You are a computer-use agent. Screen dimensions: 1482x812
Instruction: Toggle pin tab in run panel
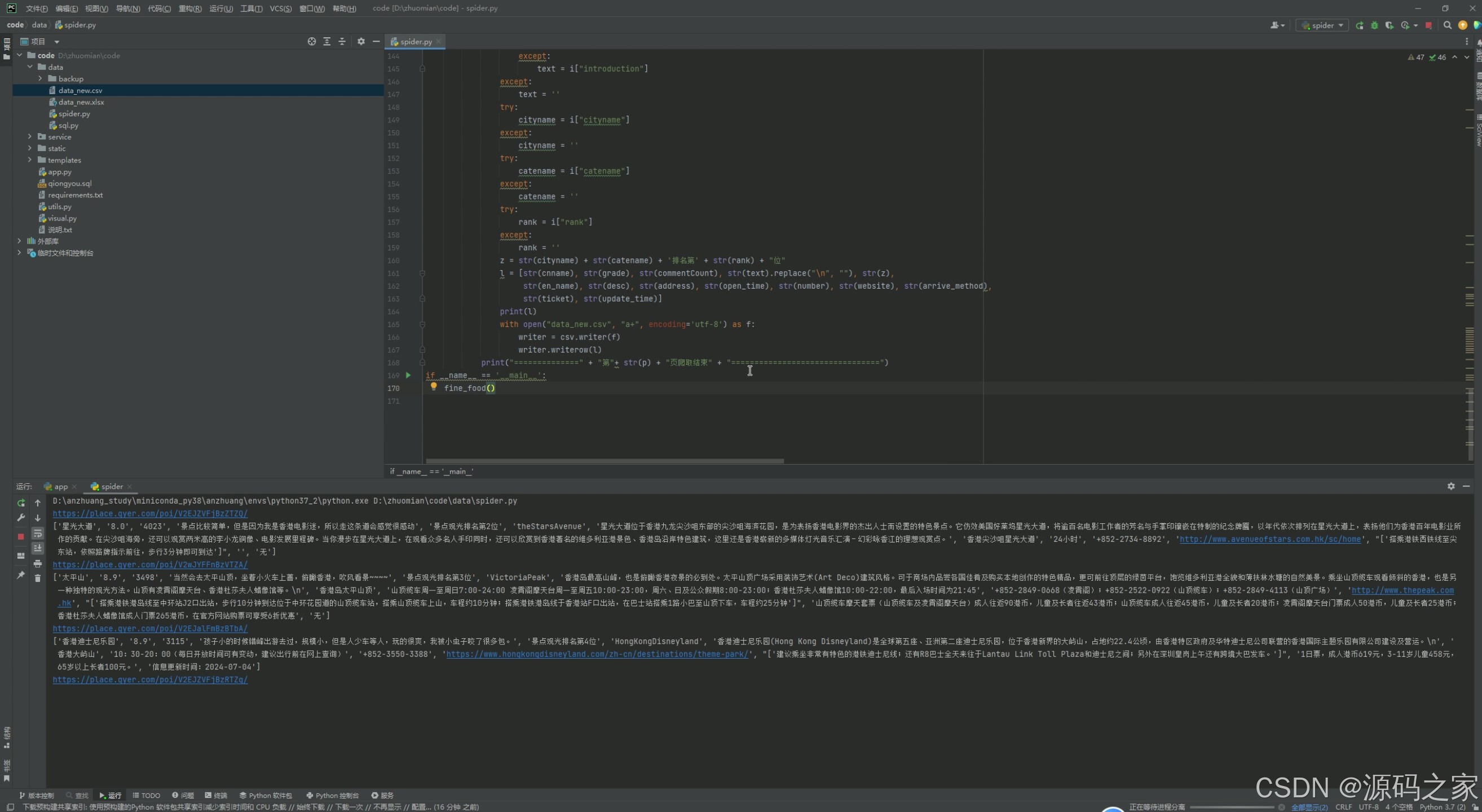[21, 575]
